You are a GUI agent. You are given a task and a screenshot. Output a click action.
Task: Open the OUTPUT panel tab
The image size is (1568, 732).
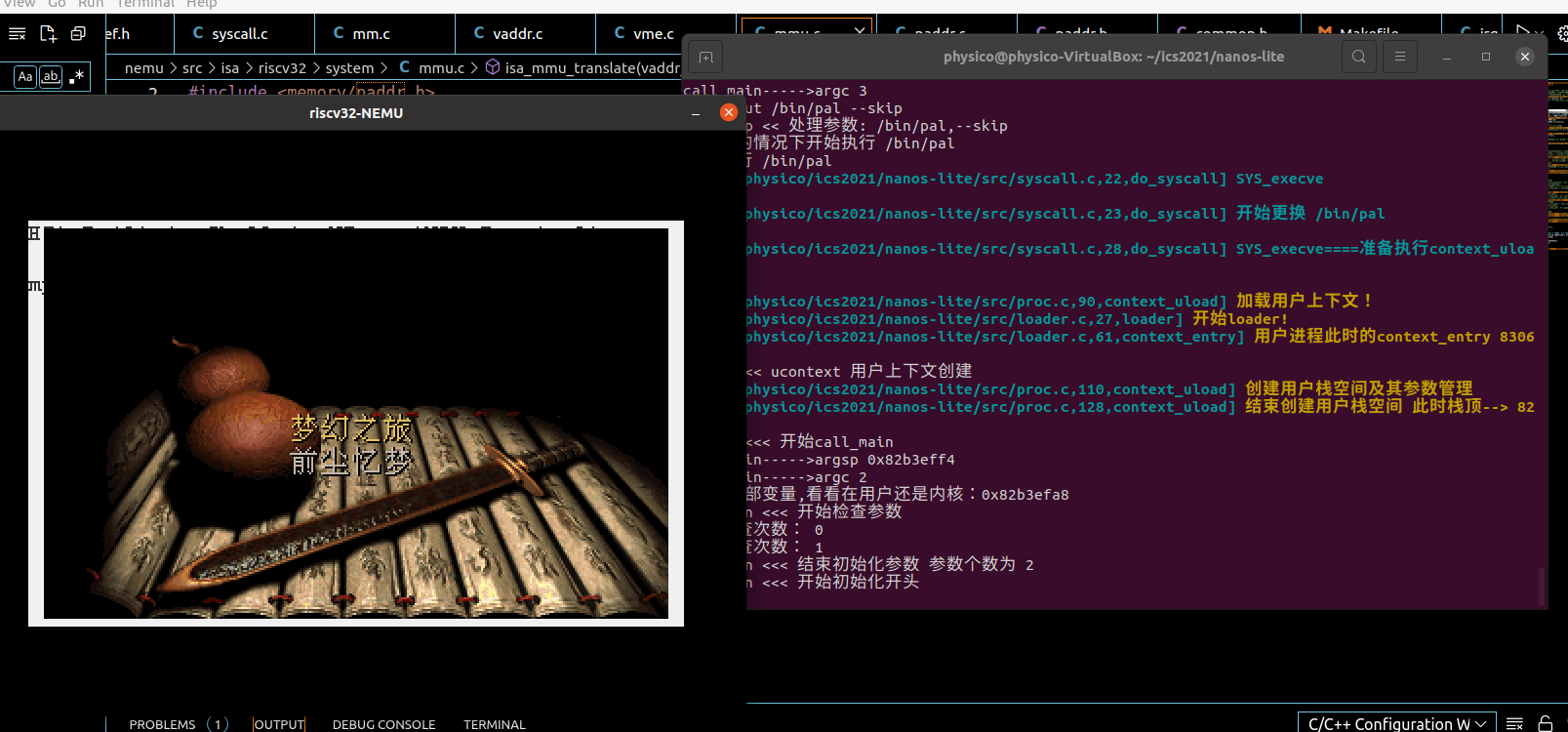click(x=279, y=724)
